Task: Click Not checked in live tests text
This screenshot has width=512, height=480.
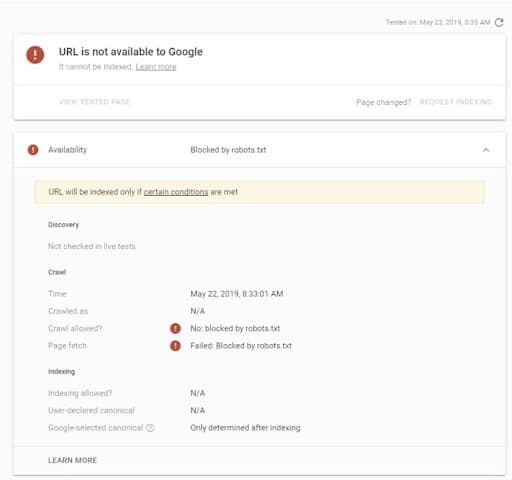Action: [x=92, y=246]
